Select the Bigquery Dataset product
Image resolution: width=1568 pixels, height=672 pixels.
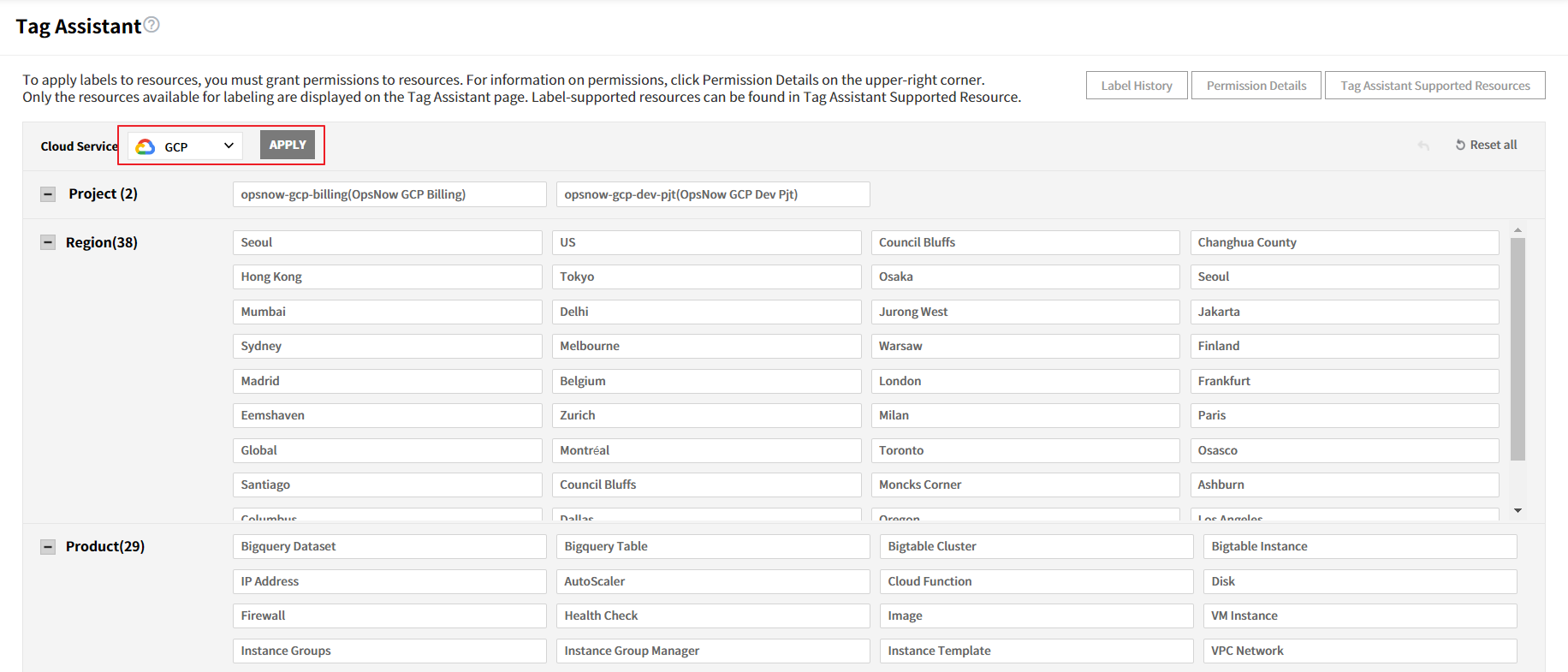[389, 547]
